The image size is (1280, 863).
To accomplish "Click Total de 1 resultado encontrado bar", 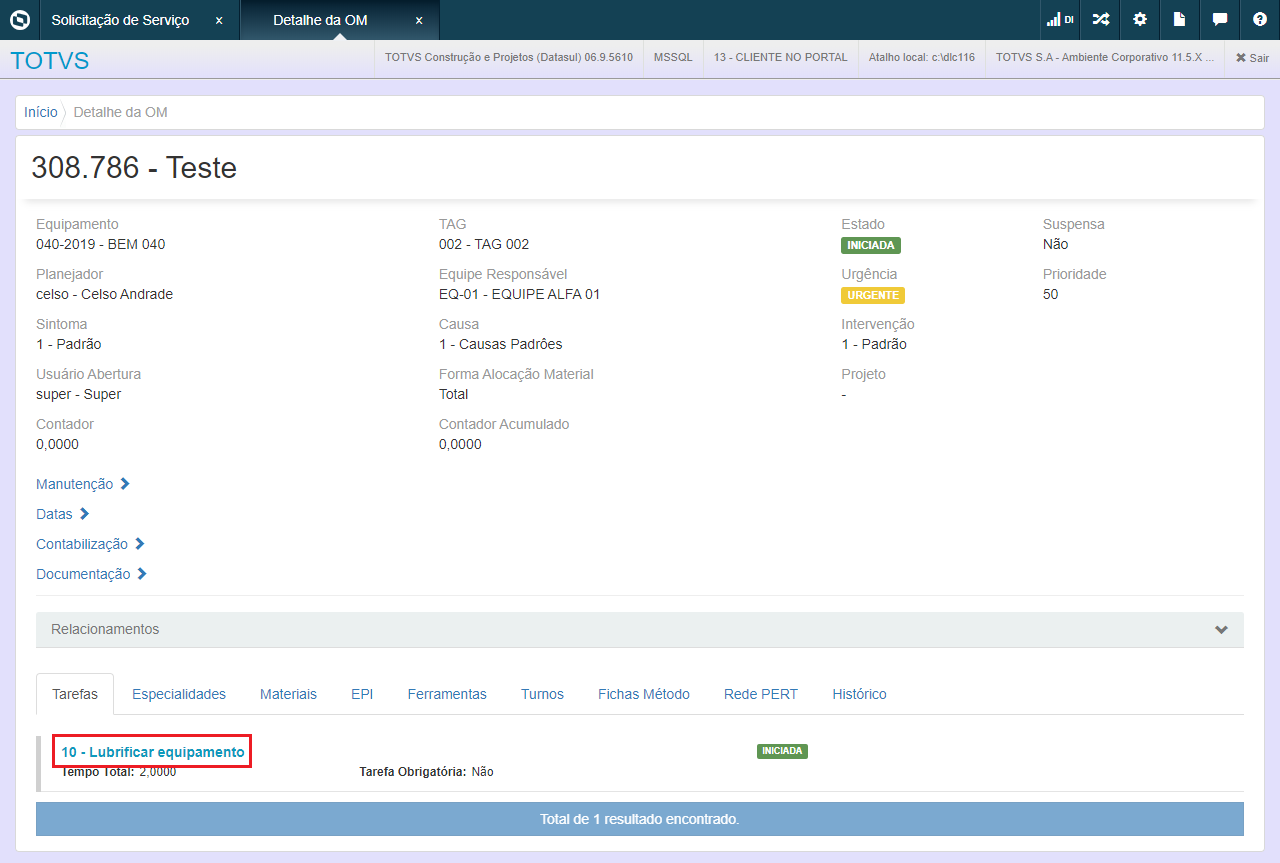I will coord(640,818).
